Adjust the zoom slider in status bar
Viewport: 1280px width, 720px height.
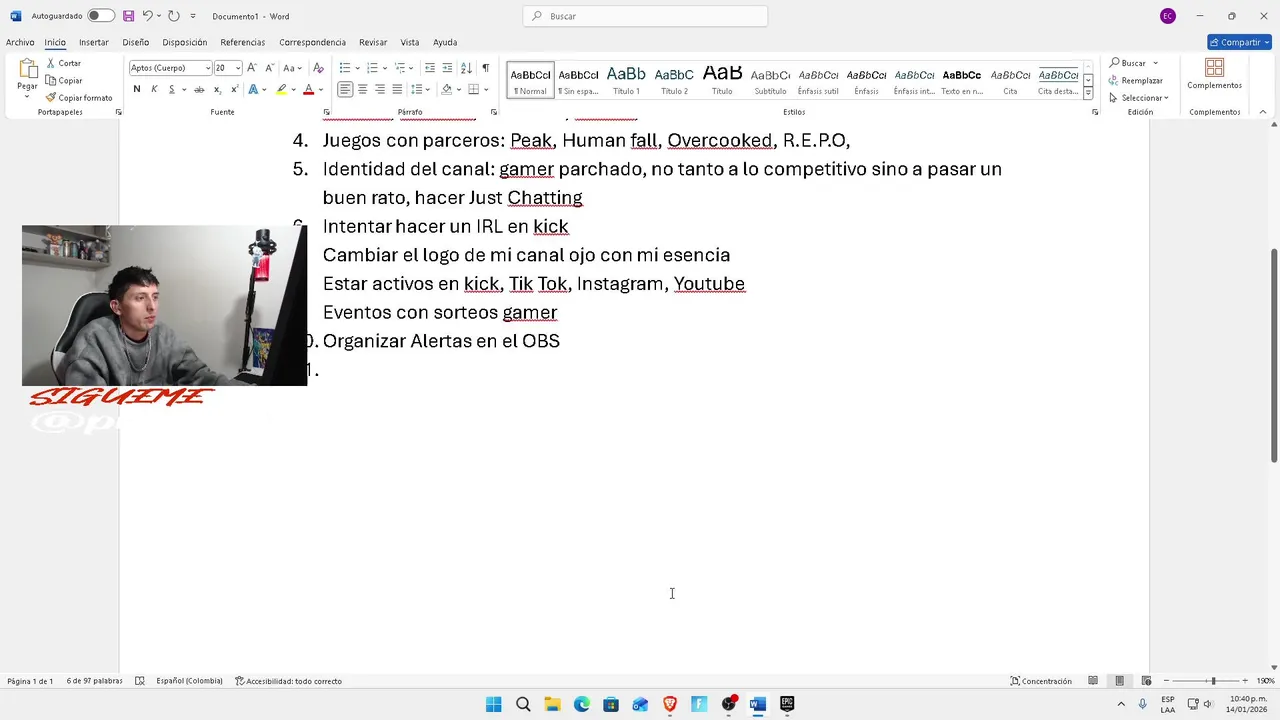click(x=1213, y=681)
